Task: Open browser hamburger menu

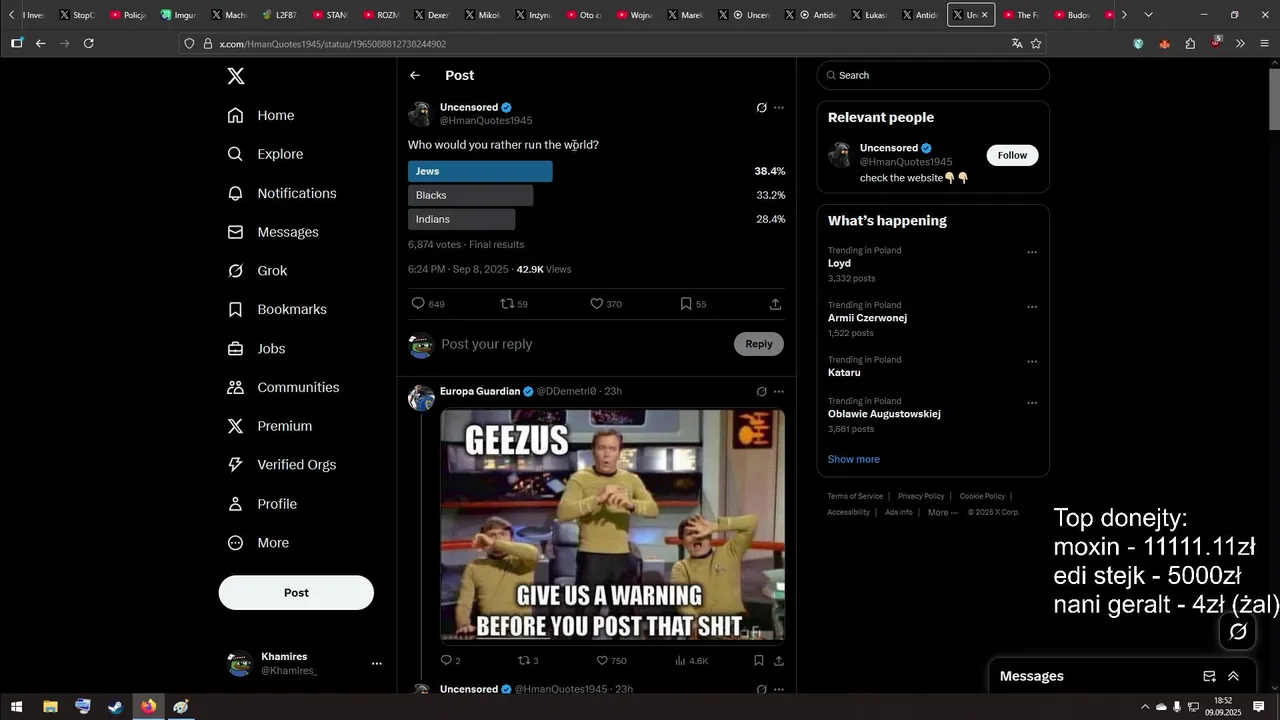Action: (x=1264, y=43)
